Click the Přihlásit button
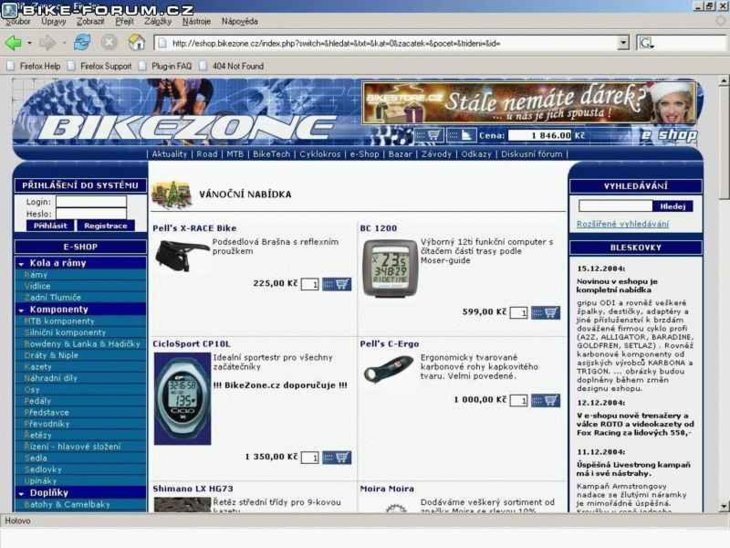730x548 pixels. (x=50, y=226)
